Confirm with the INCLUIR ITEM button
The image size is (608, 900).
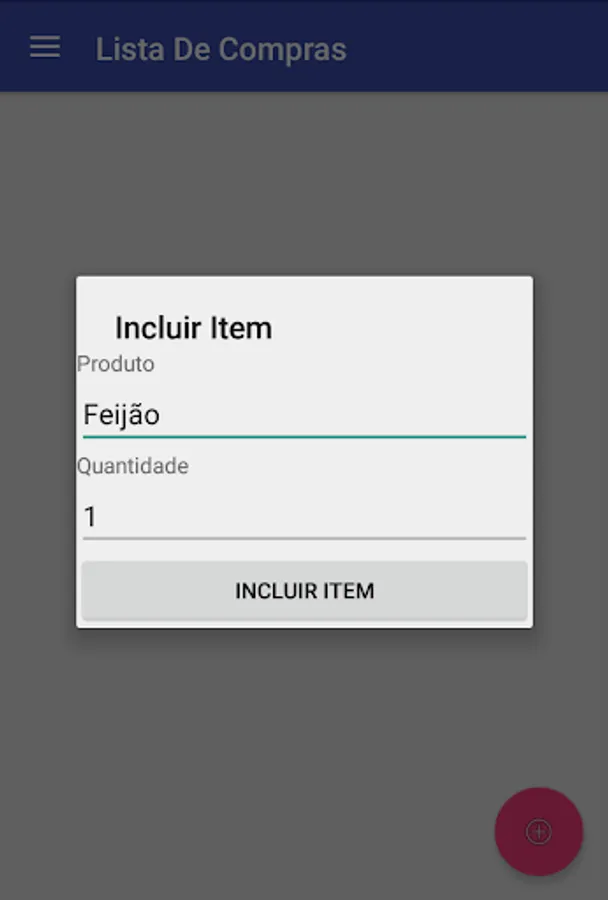(304, 591)
